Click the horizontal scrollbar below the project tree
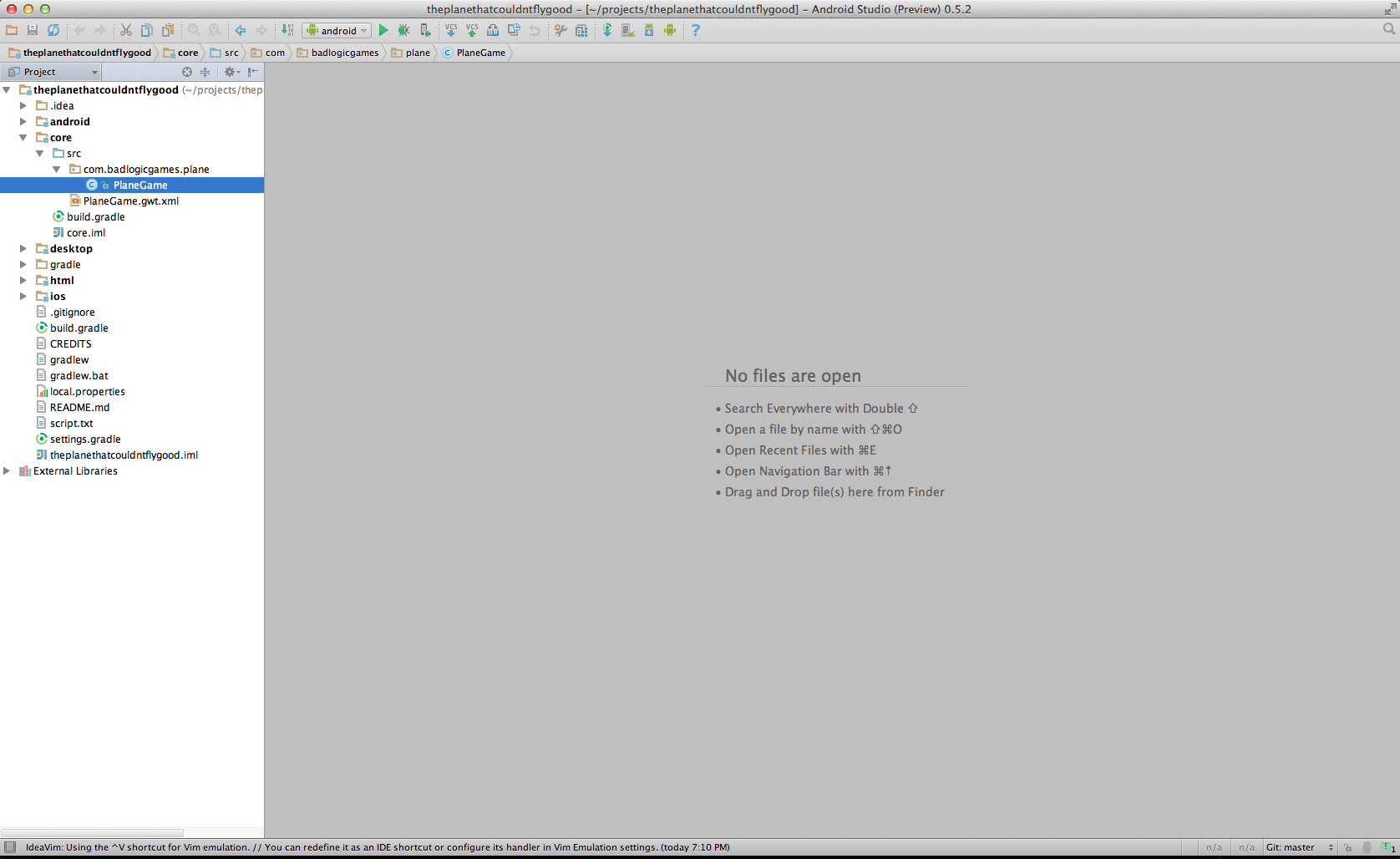1400x859 pixels. 92,832
